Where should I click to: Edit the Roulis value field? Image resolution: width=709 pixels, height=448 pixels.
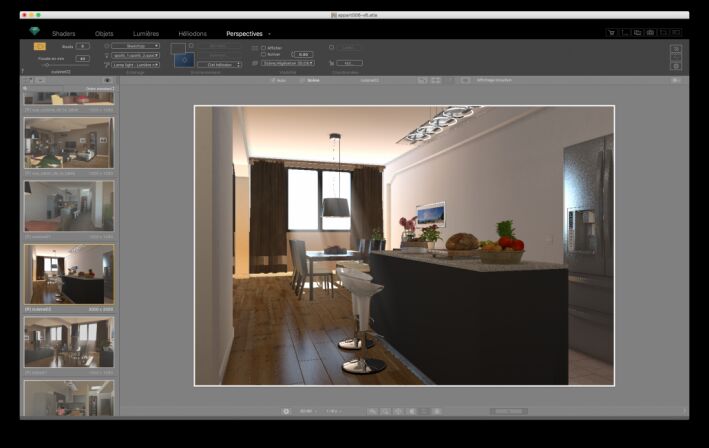pyautogui.click(x=83, y=46)
